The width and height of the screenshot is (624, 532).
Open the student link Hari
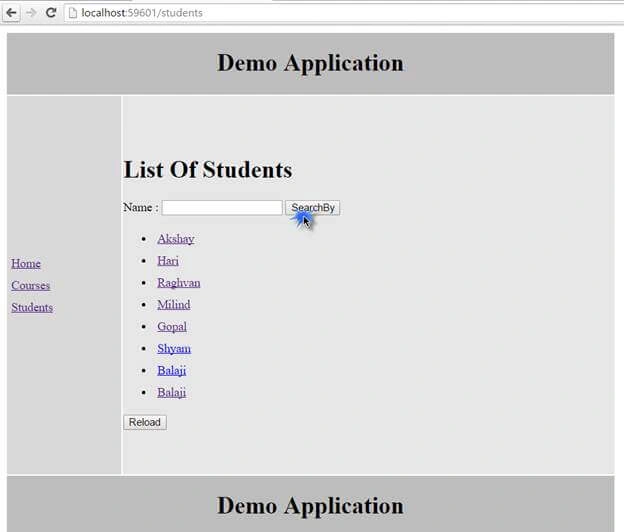point(168,261)
